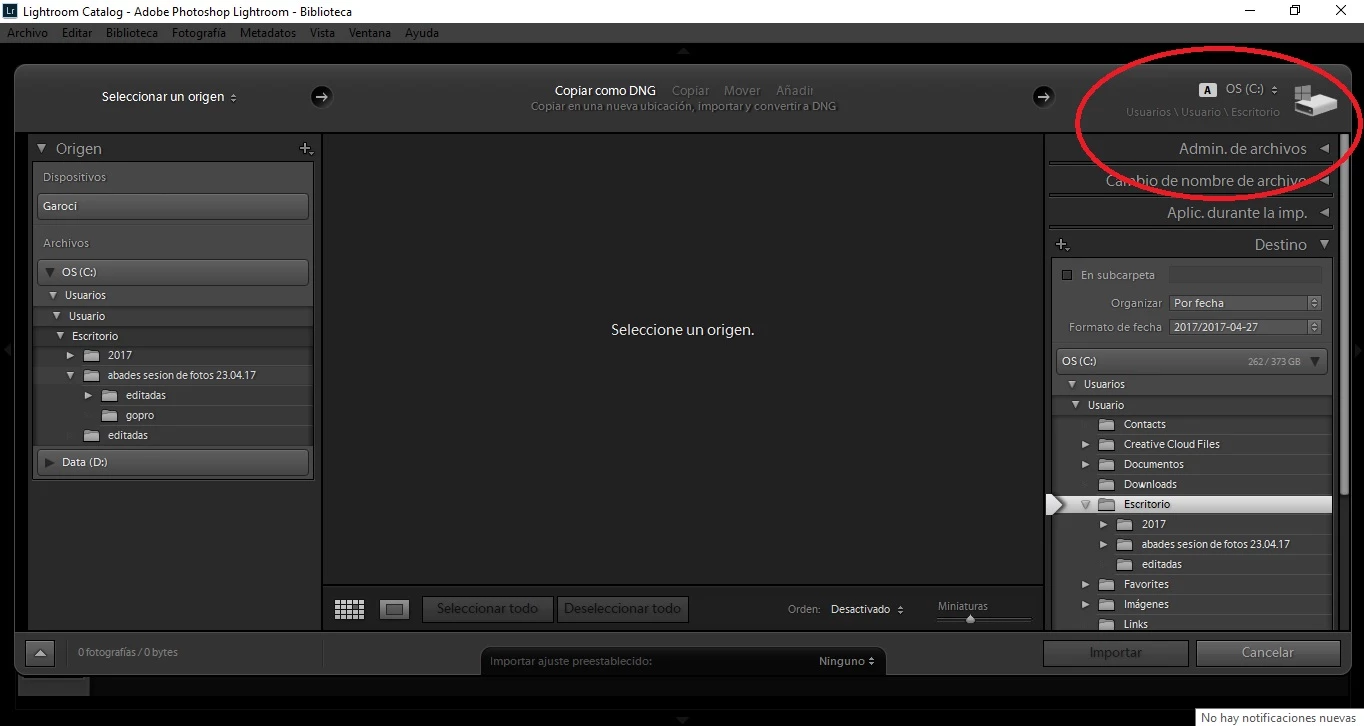Open the OS (C:) destination dropdown at top
This screenshot has height=726, width=1364.
pos(1251,89)
